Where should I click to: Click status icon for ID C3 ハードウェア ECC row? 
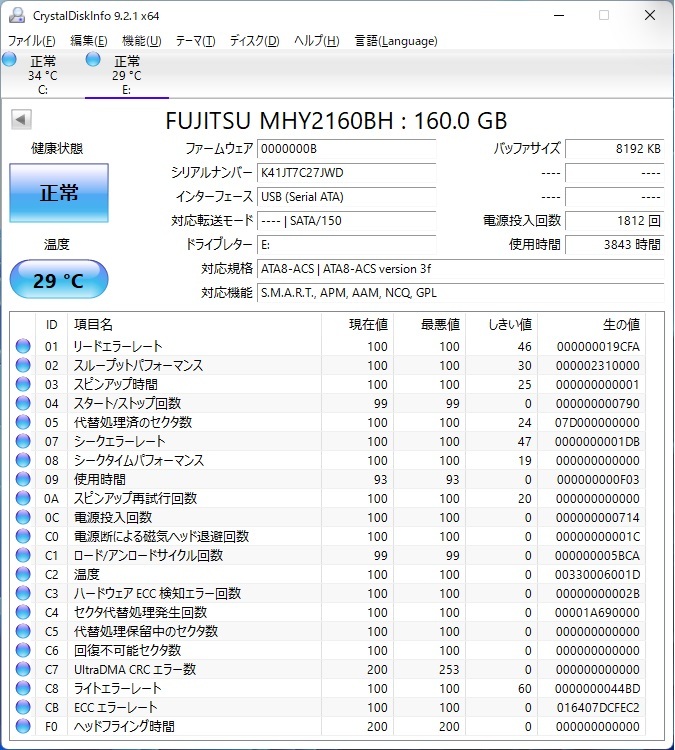click(x=23, y=593)
